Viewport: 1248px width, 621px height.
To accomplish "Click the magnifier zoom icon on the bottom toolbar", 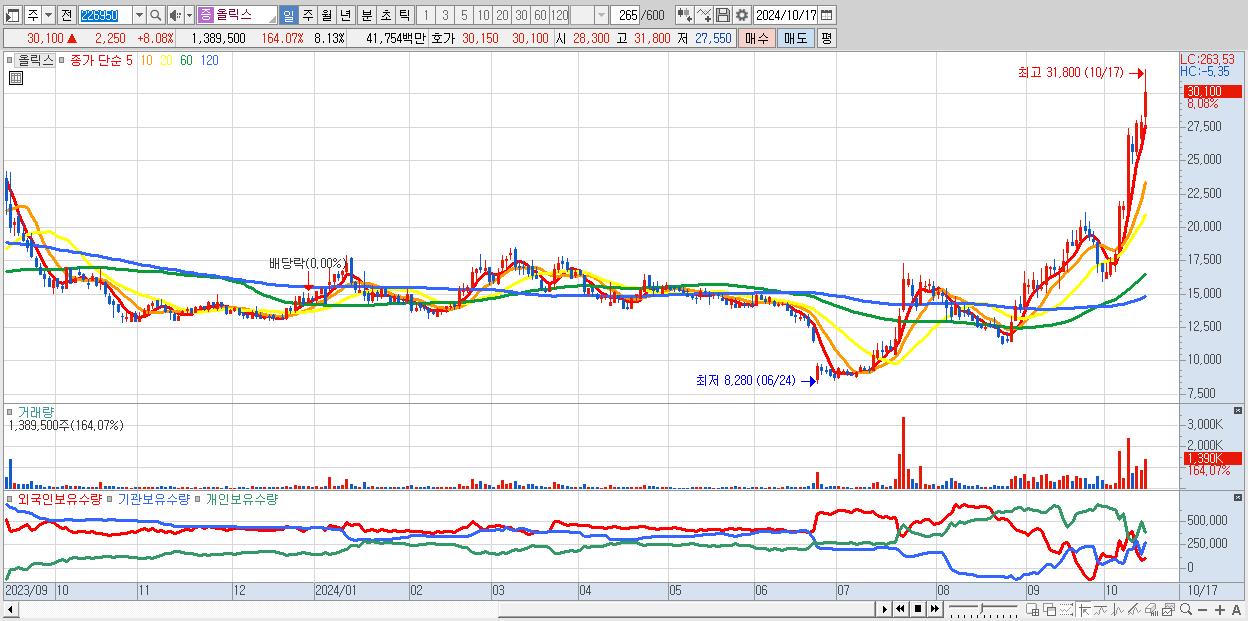I will (1186, 610).
